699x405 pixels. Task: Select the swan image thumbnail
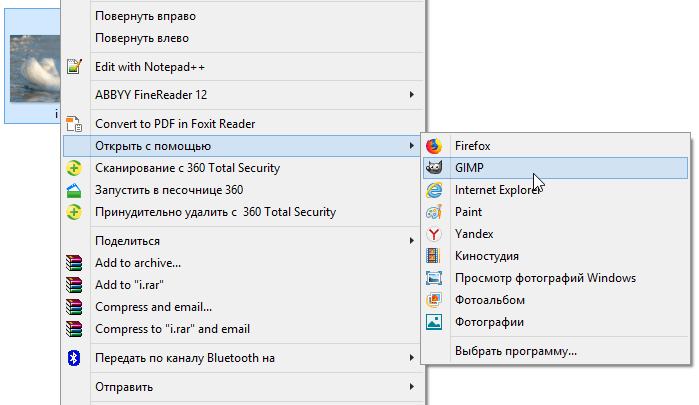(x=35, y=69)
